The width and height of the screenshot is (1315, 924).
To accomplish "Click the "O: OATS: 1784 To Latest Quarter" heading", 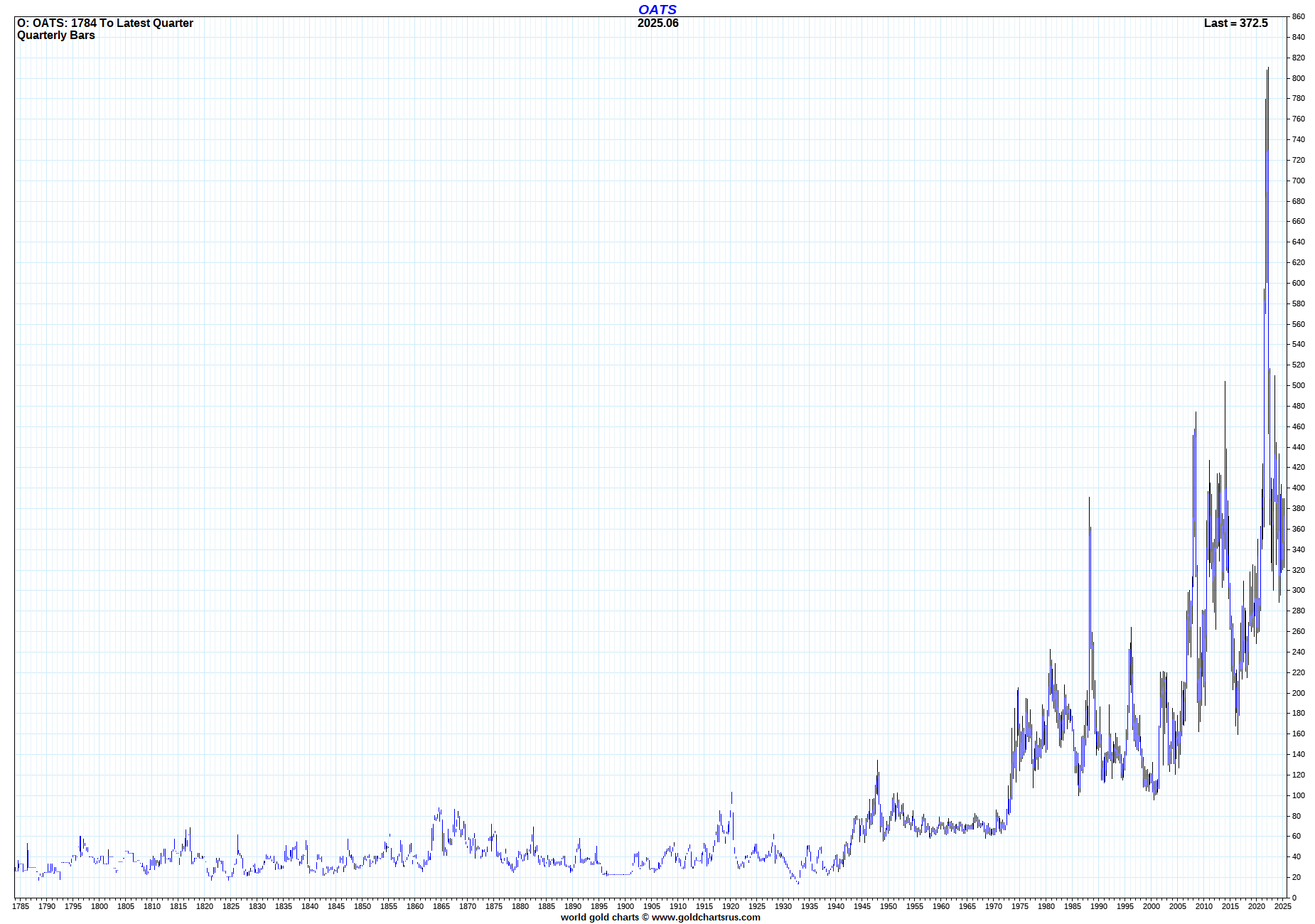I will pyautogui.click(x=105, y=23).
